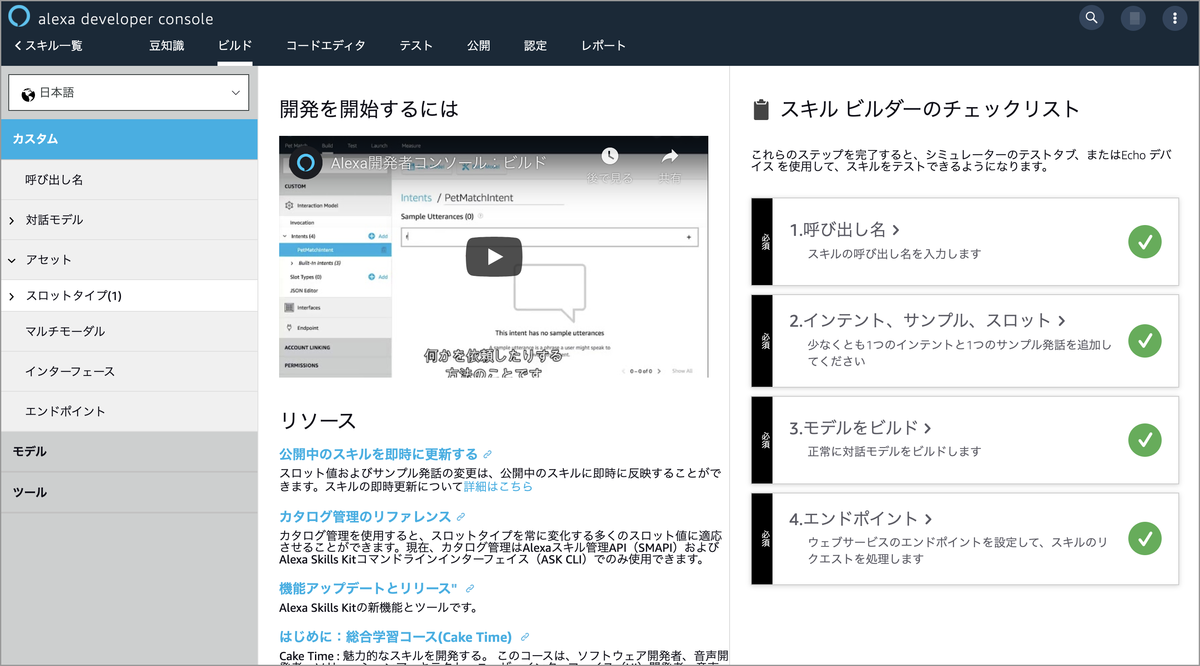Open the 公開 tab
Image resolution: width=1200 pixels, height=666 pixels.
point(478,45)
